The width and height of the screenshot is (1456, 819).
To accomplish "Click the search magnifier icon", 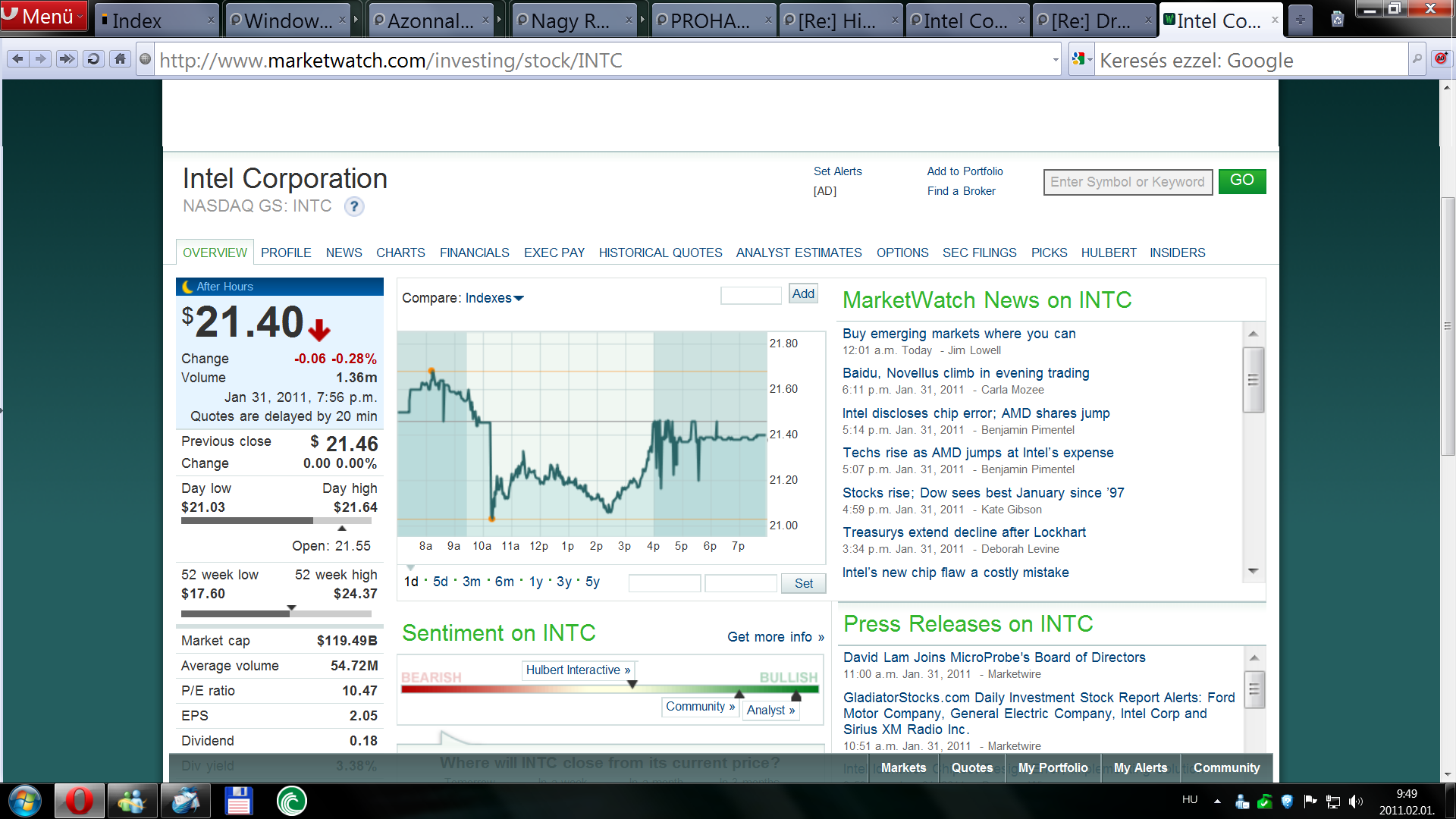I will coord(1417,59).
